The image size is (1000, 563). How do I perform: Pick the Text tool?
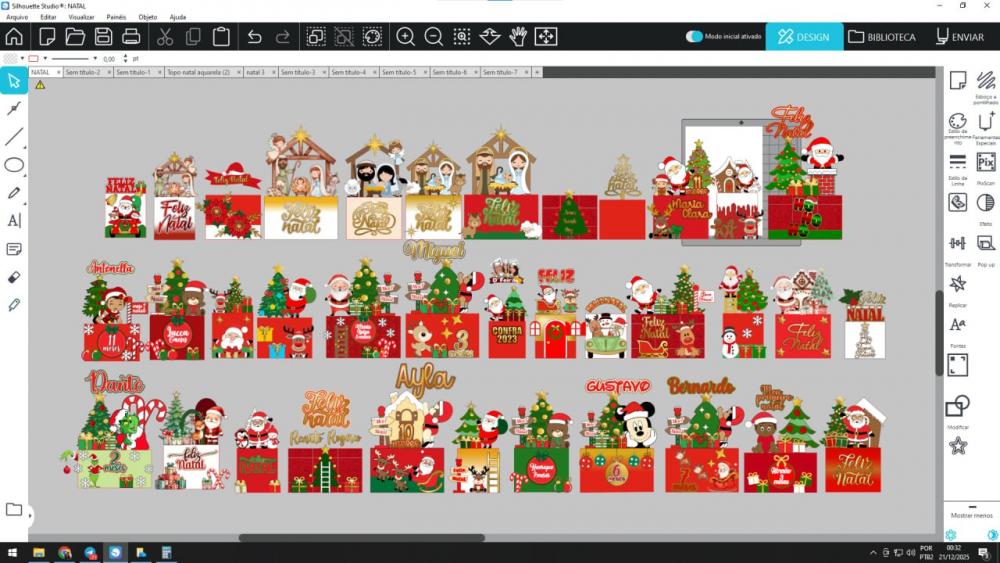tap(14, 221)
